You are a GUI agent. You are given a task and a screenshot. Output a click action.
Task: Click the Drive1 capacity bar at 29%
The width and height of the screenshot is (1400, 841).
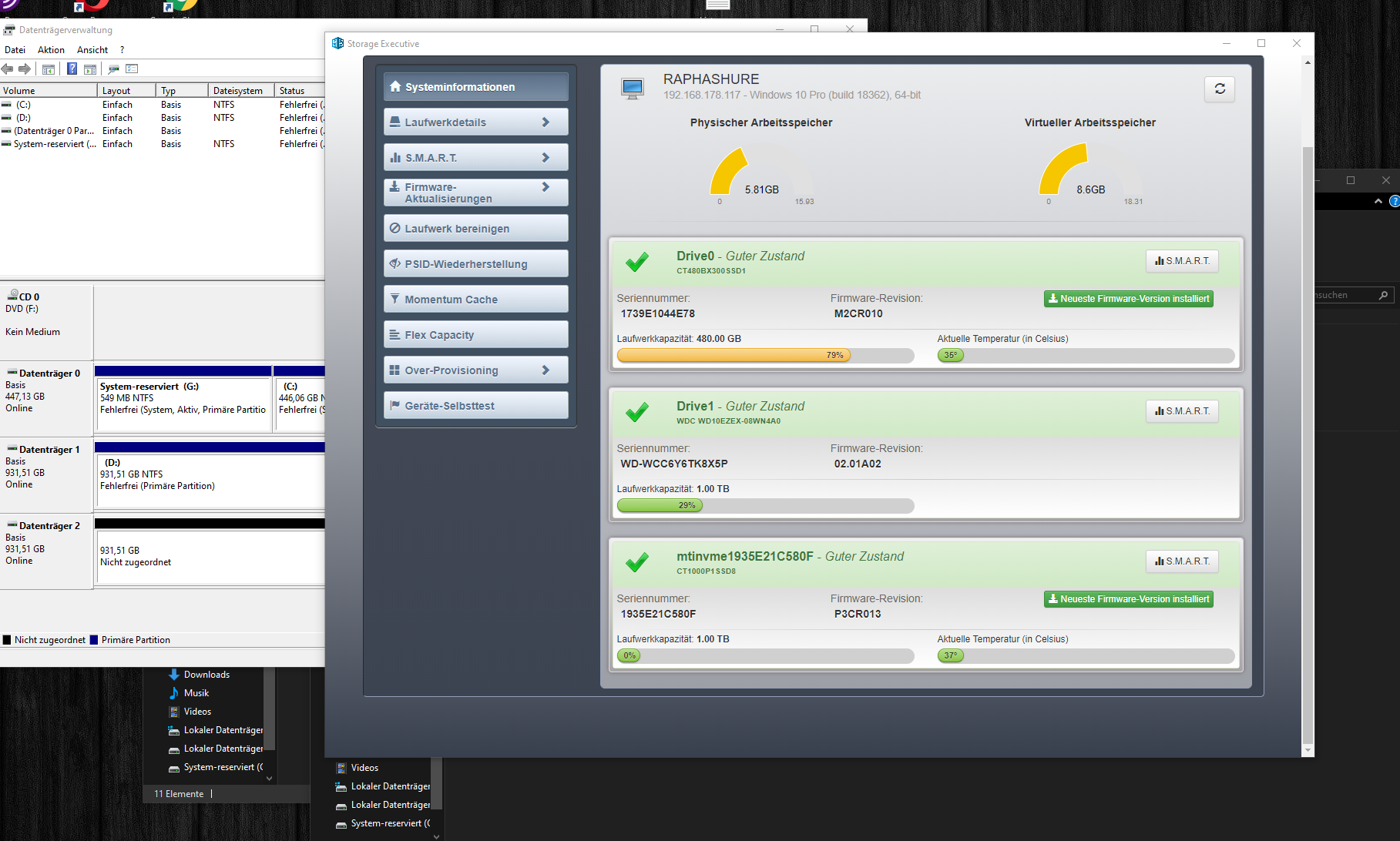[765, 505]
